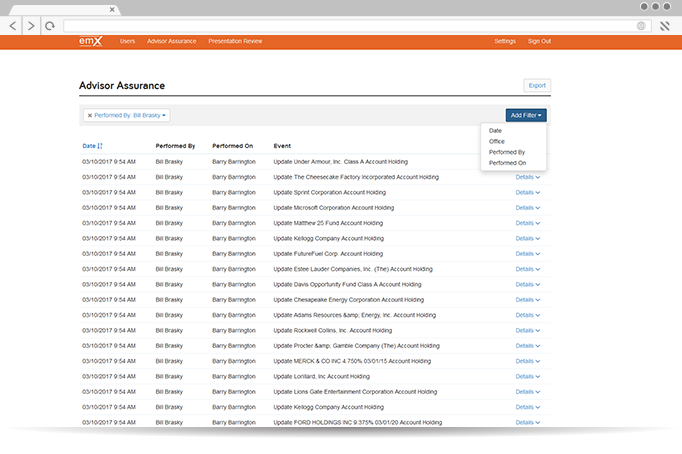Sort by the Date column header
This screenshot has width=682, height=454.
tap(92, 146)
